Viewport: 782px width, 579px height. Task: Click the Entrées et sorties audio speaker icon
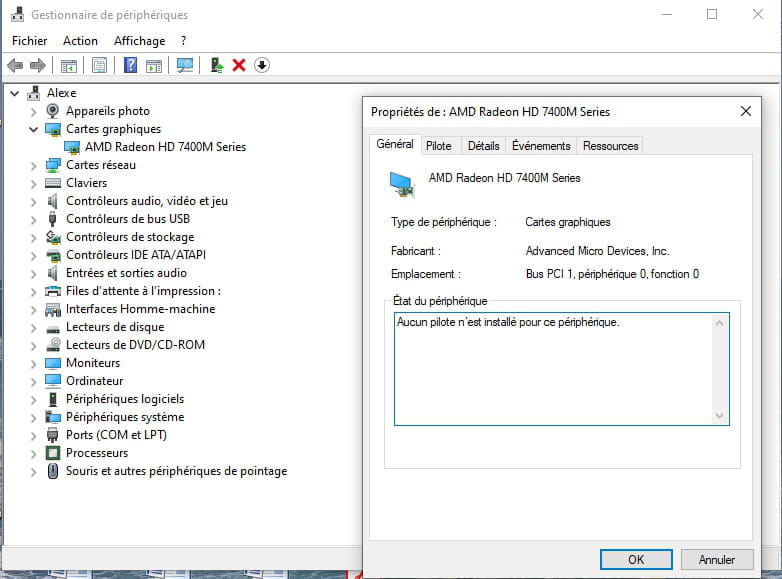(52, 273)
